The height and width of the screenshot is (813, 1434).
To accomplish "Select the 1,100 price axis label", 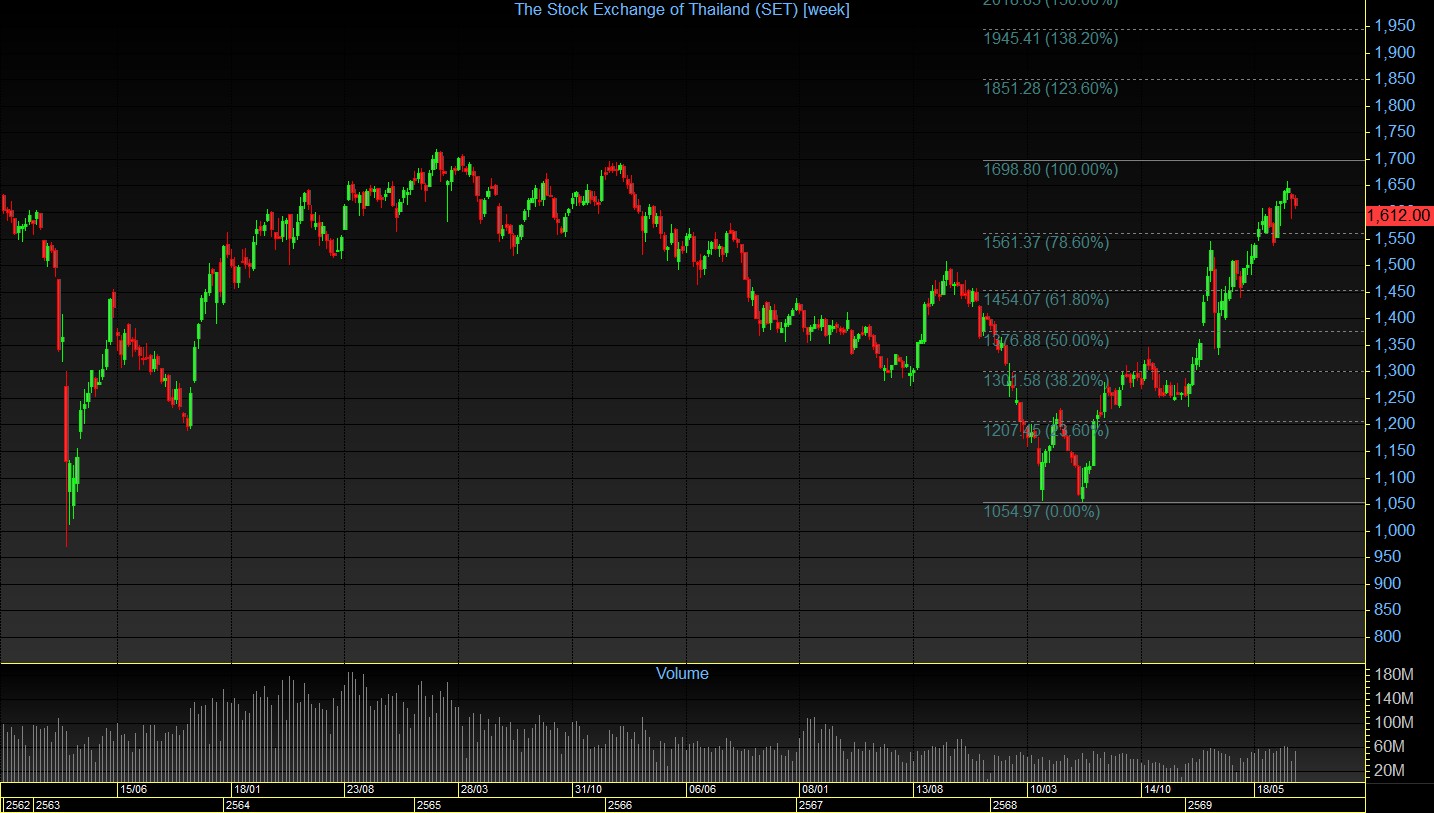I will pos(1394,477).
